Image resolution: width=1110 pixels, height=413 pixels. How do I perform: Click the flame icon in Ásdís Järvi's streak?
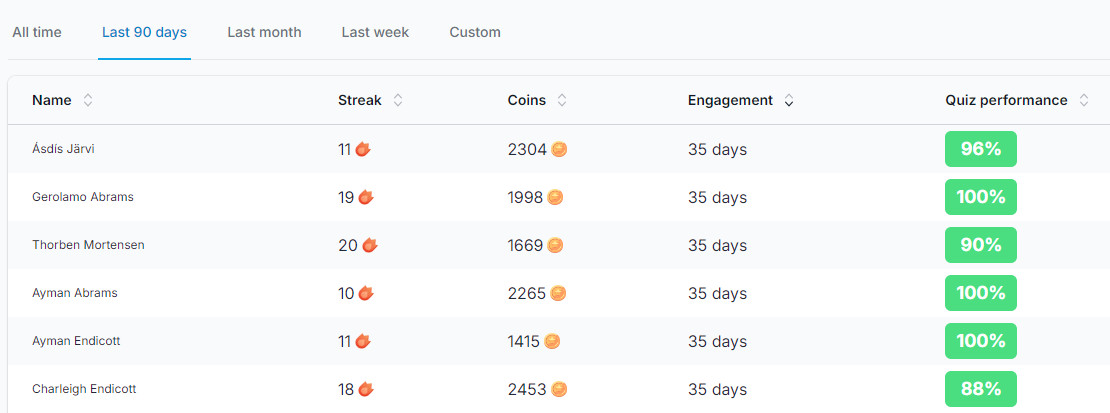(x=362, y=149)
